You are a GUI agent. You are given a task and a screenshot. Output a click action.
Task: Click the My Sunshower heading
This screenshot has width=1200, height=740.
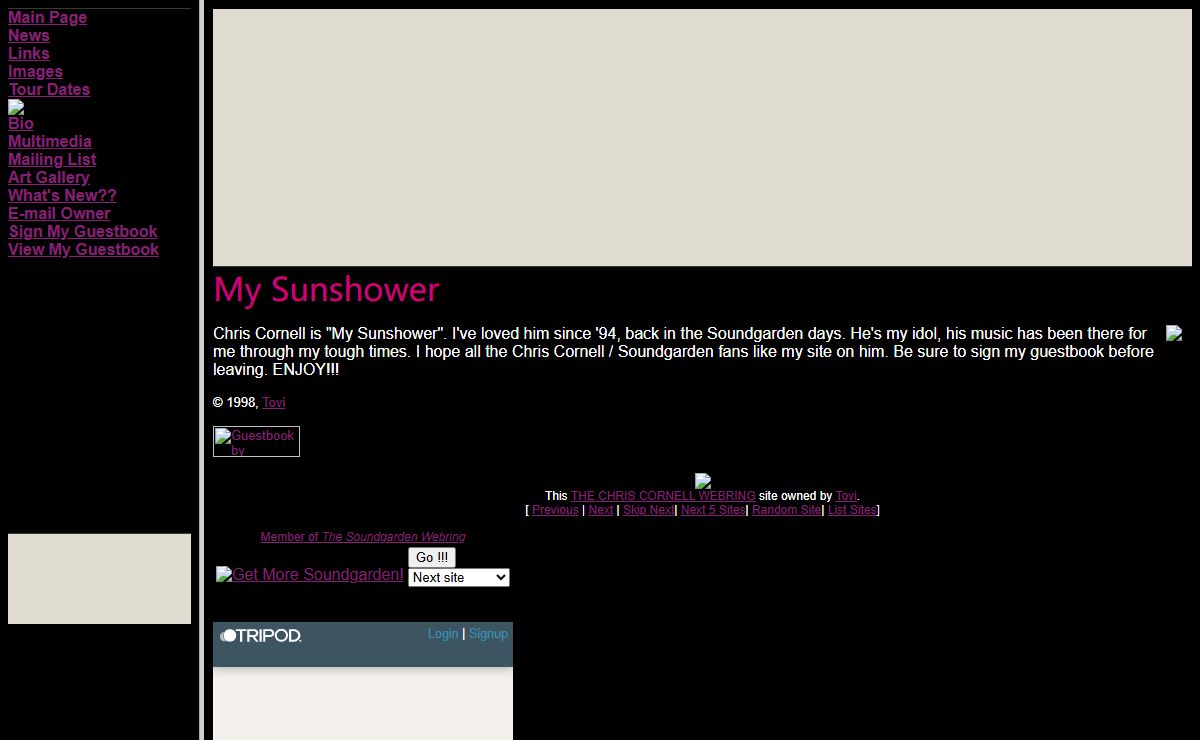(326, 290)
